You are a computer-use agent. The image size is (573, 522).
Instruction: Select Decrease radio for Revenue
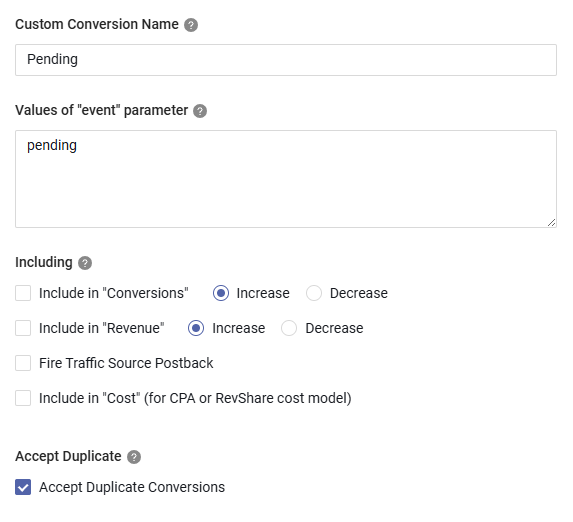click(x=289, y=328)
